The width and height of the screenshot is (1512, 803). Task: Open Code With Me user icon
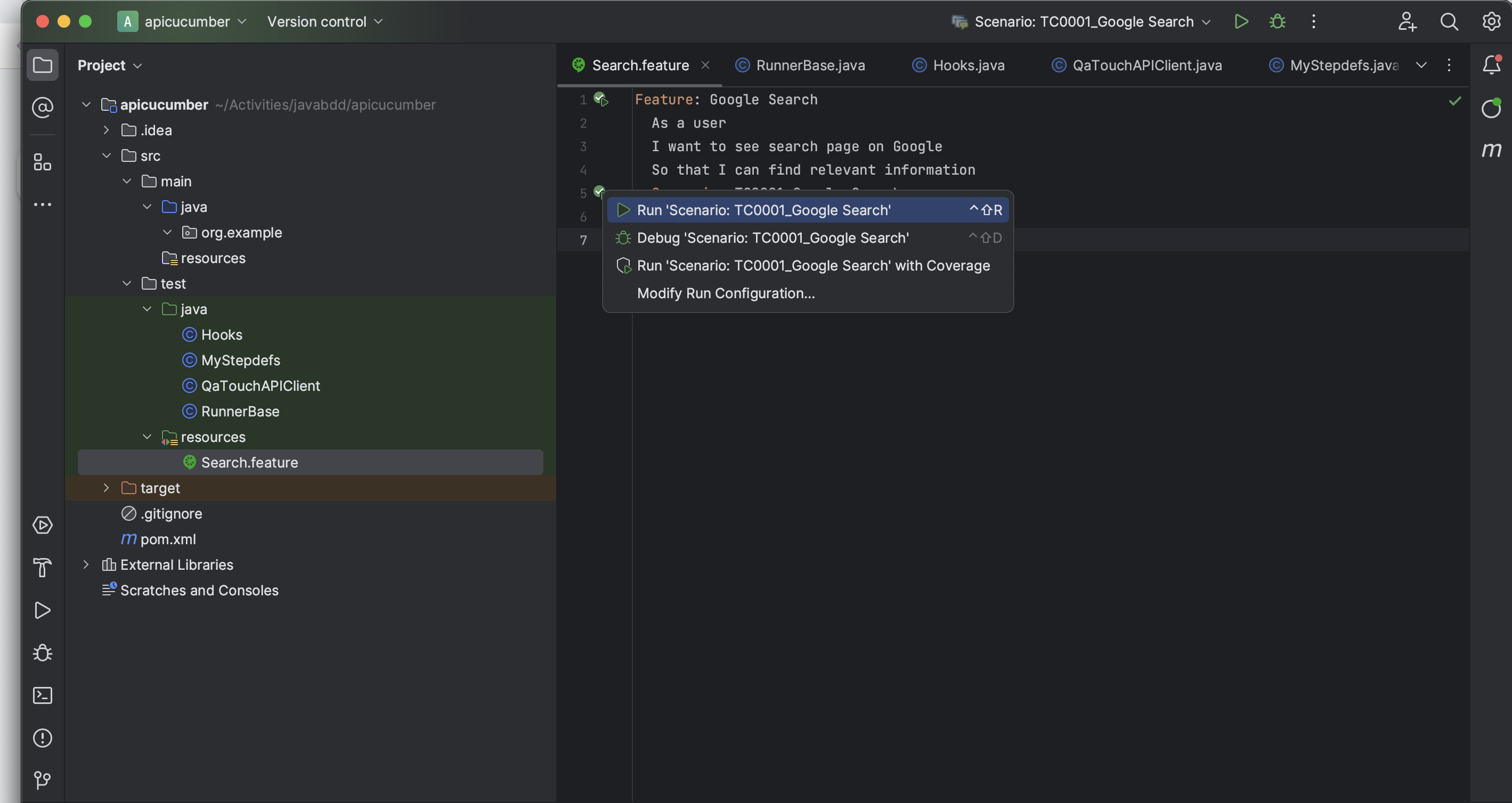click(x=1407, y=22)
